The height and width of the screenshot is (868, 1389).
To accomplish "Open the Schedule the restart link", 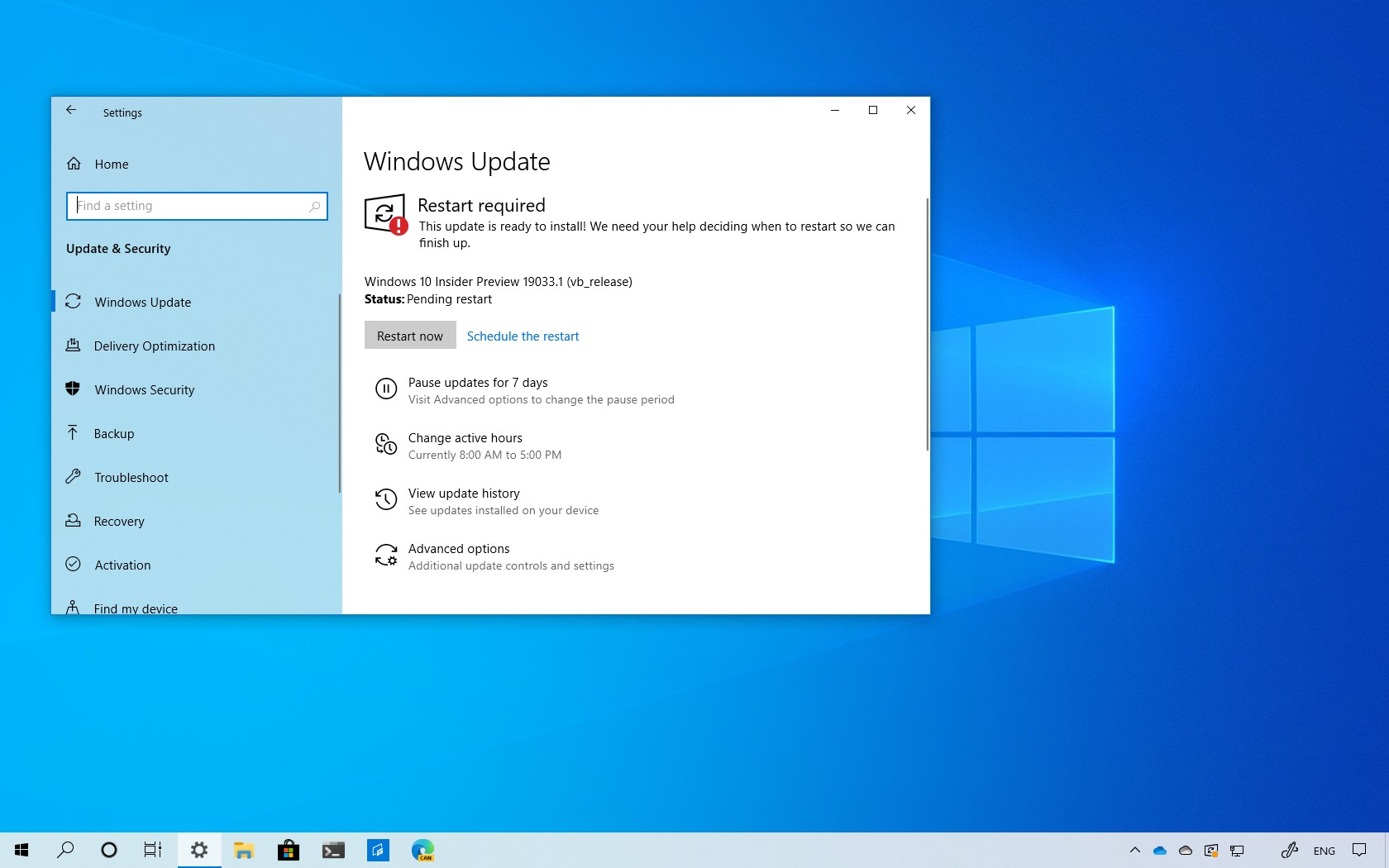I will tap(523, 336).
